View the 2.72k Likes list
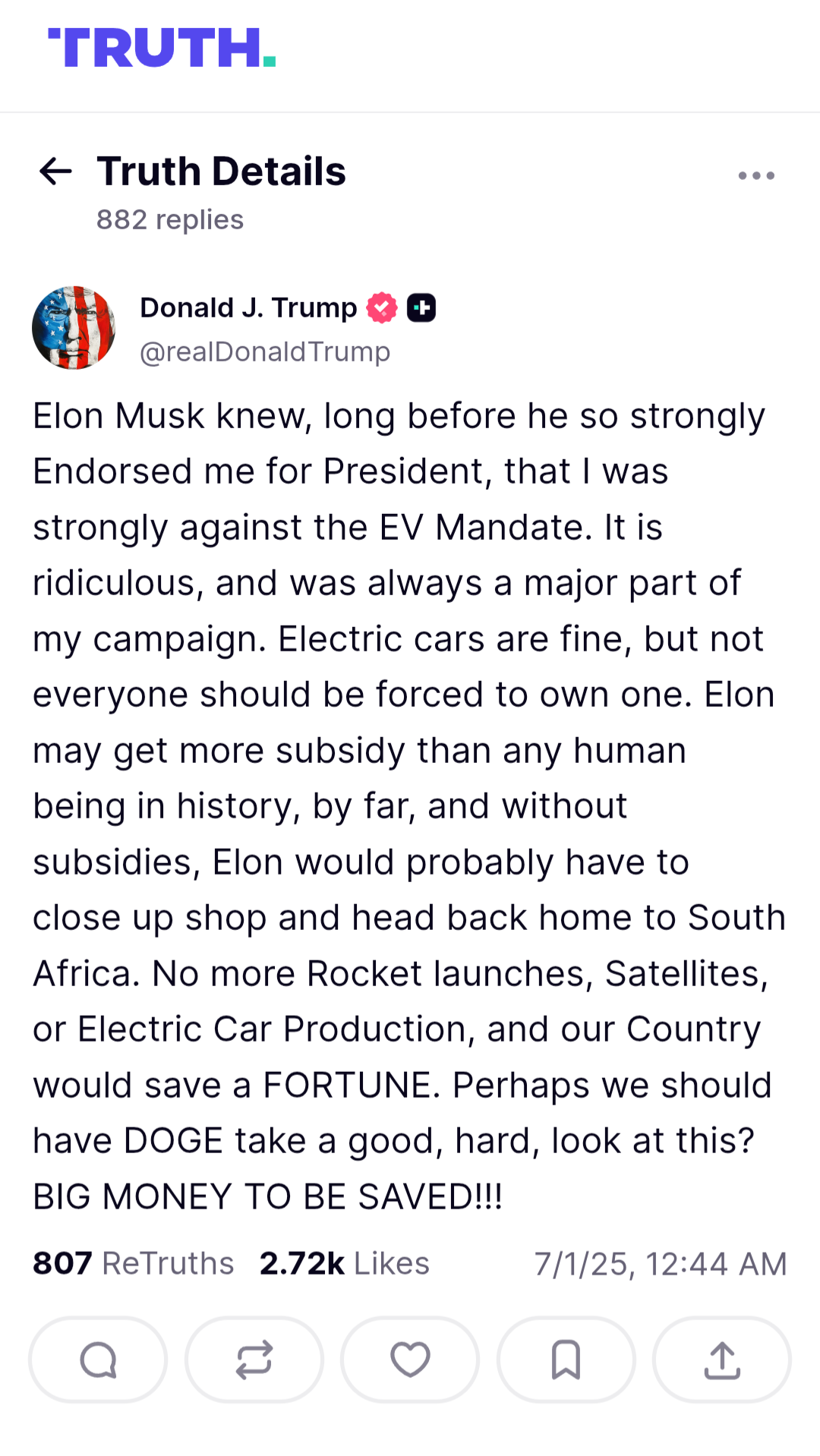Screen dimensions: 820x1456 tap(345, 1264)
